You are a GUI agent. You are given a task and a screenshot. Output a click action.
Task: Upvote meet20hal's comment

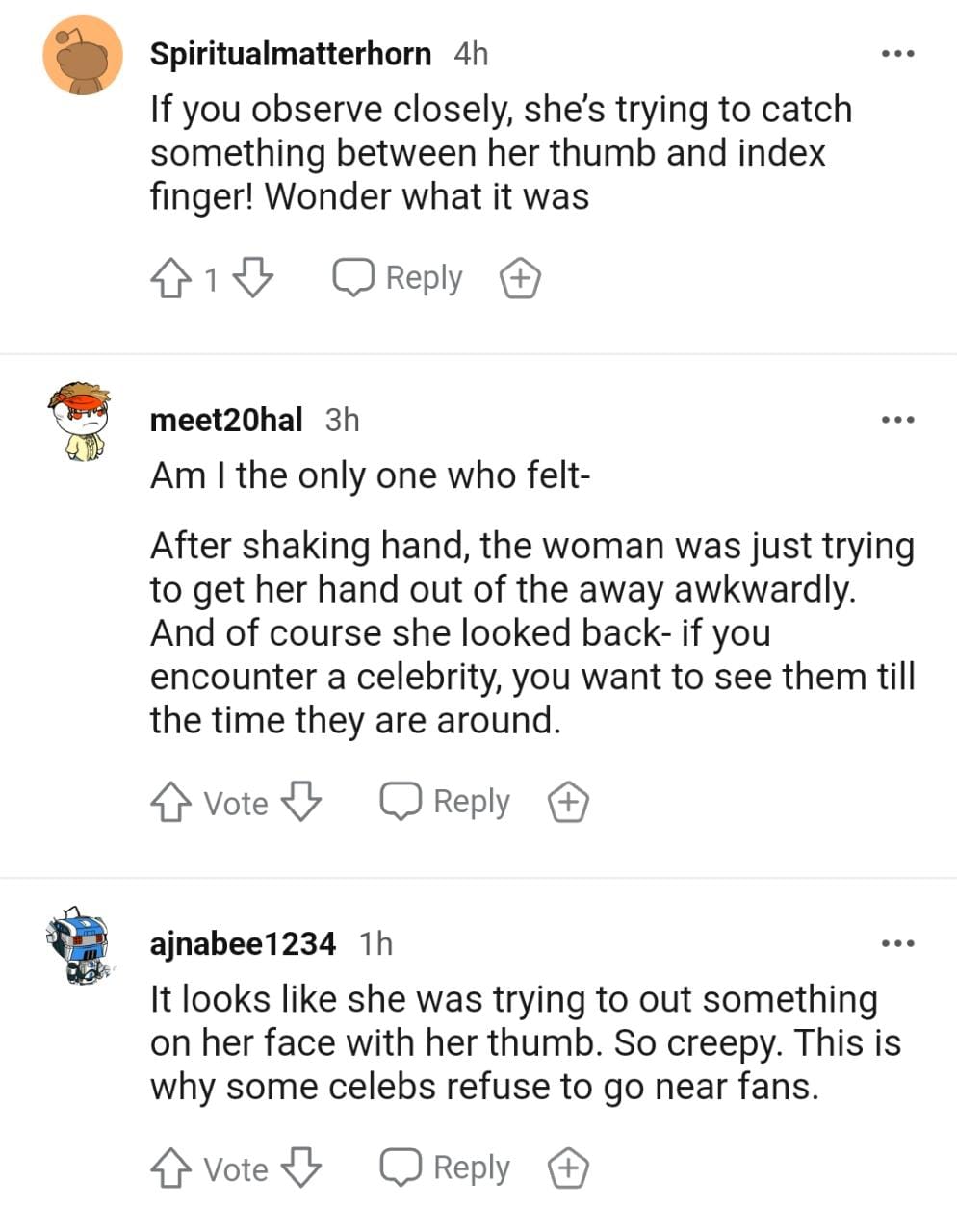click(169, 803)
